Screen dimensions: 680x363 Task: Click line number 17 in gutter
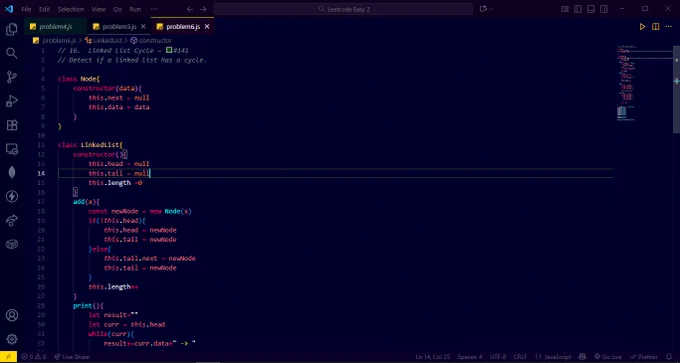click(41, 202)
